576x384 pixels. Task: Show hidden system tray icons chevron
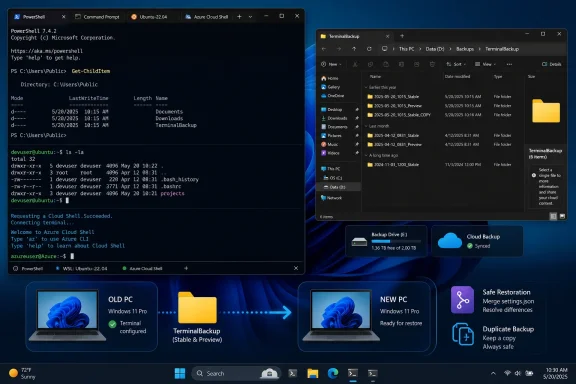click(493, 373)
